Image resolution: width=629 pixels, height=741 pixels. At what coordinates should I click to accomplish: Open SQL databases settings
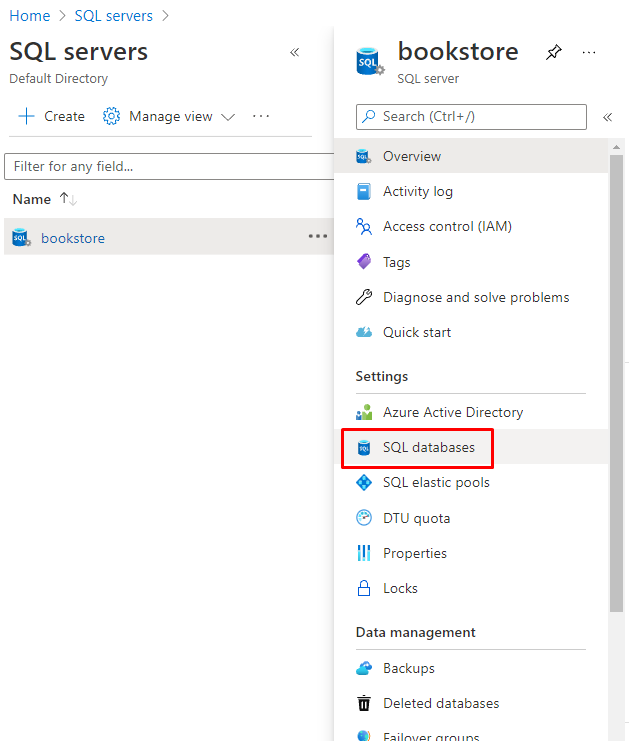[x=429, y=448]
